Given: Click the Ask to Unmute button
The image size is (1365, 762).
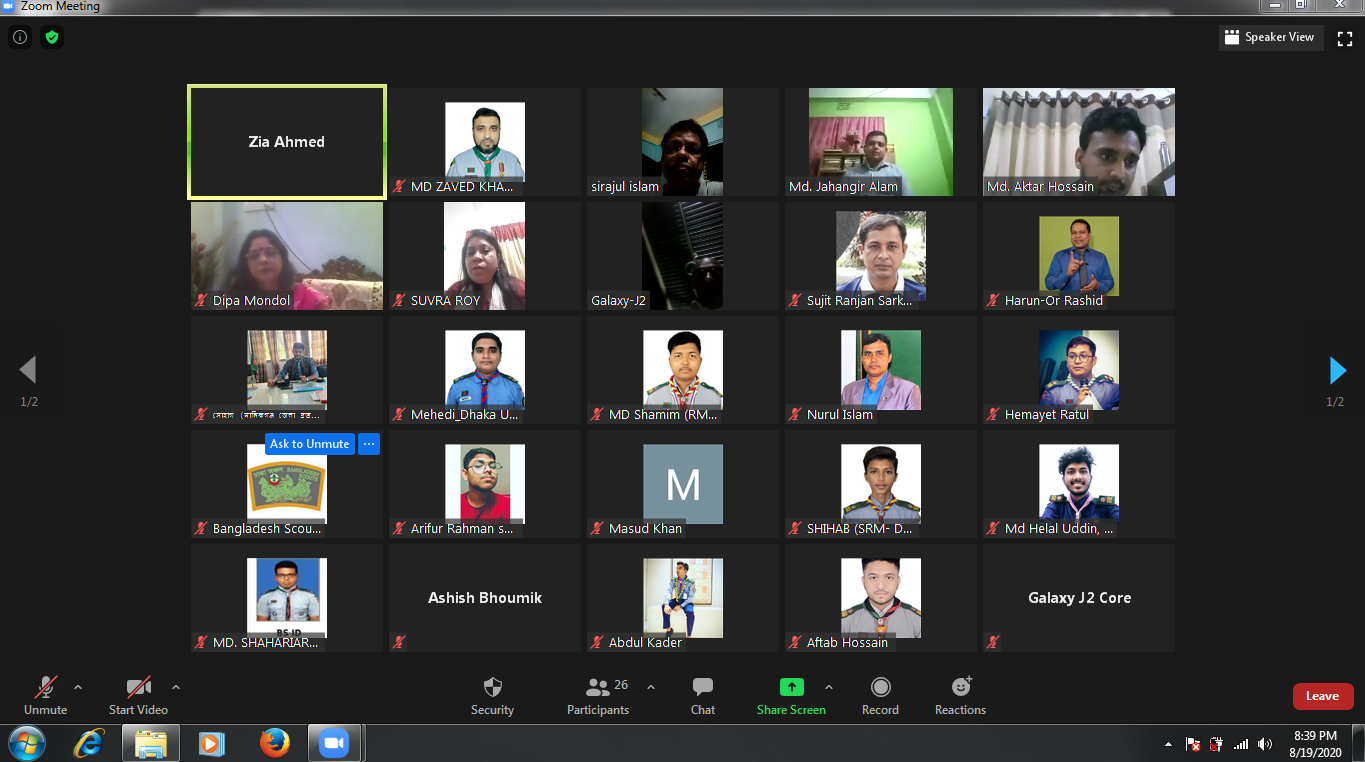Looking at the screenshot, I should click(310, 444).
